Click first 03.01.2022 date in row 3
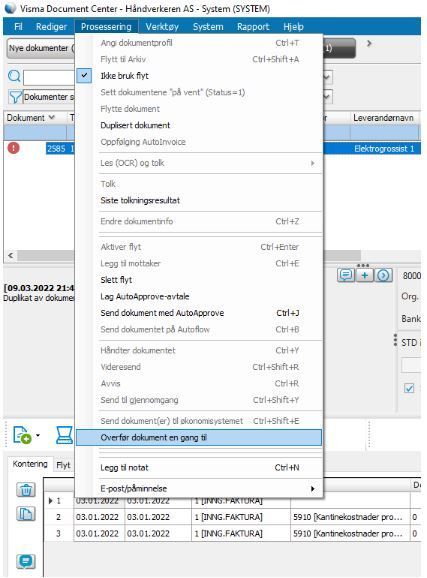Screen dimensions: 427x578 tap(97, 534)
